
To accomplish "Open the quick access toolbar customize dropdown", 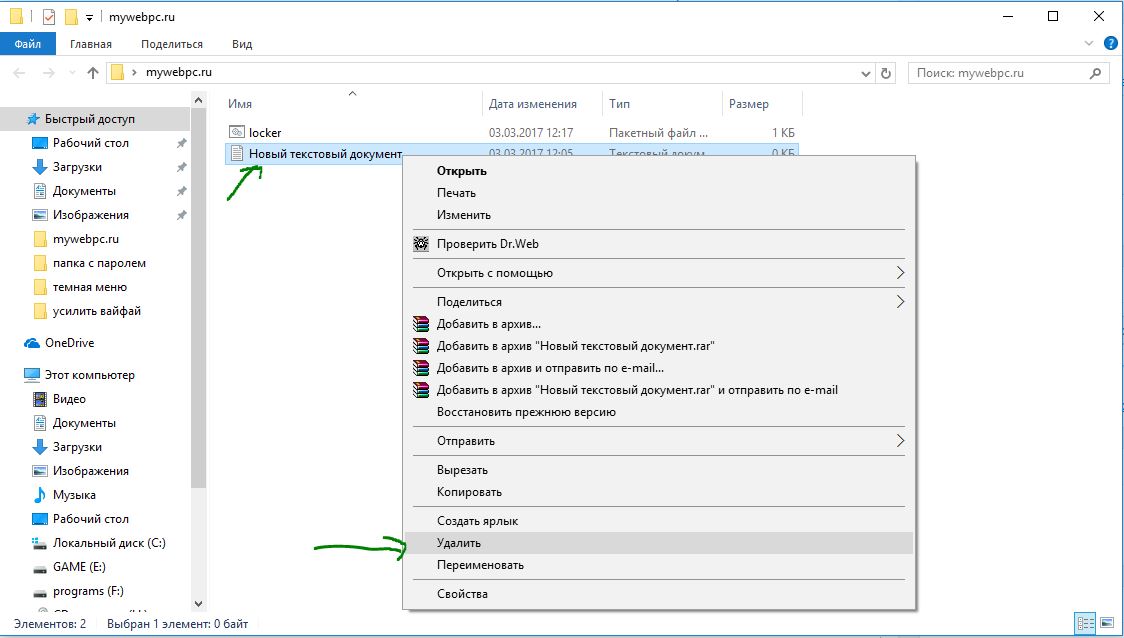I will point(89,17).
